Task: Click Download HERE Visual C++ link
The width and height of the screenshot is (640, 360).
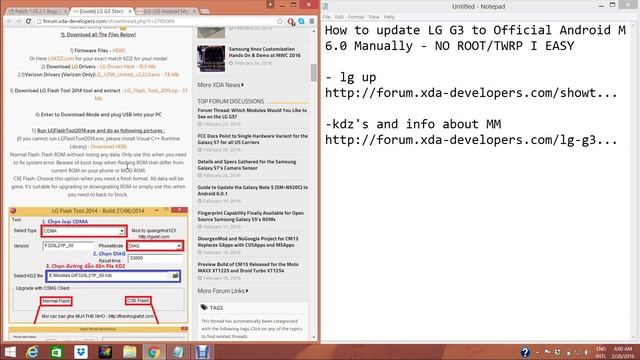Action: [109, 147]
